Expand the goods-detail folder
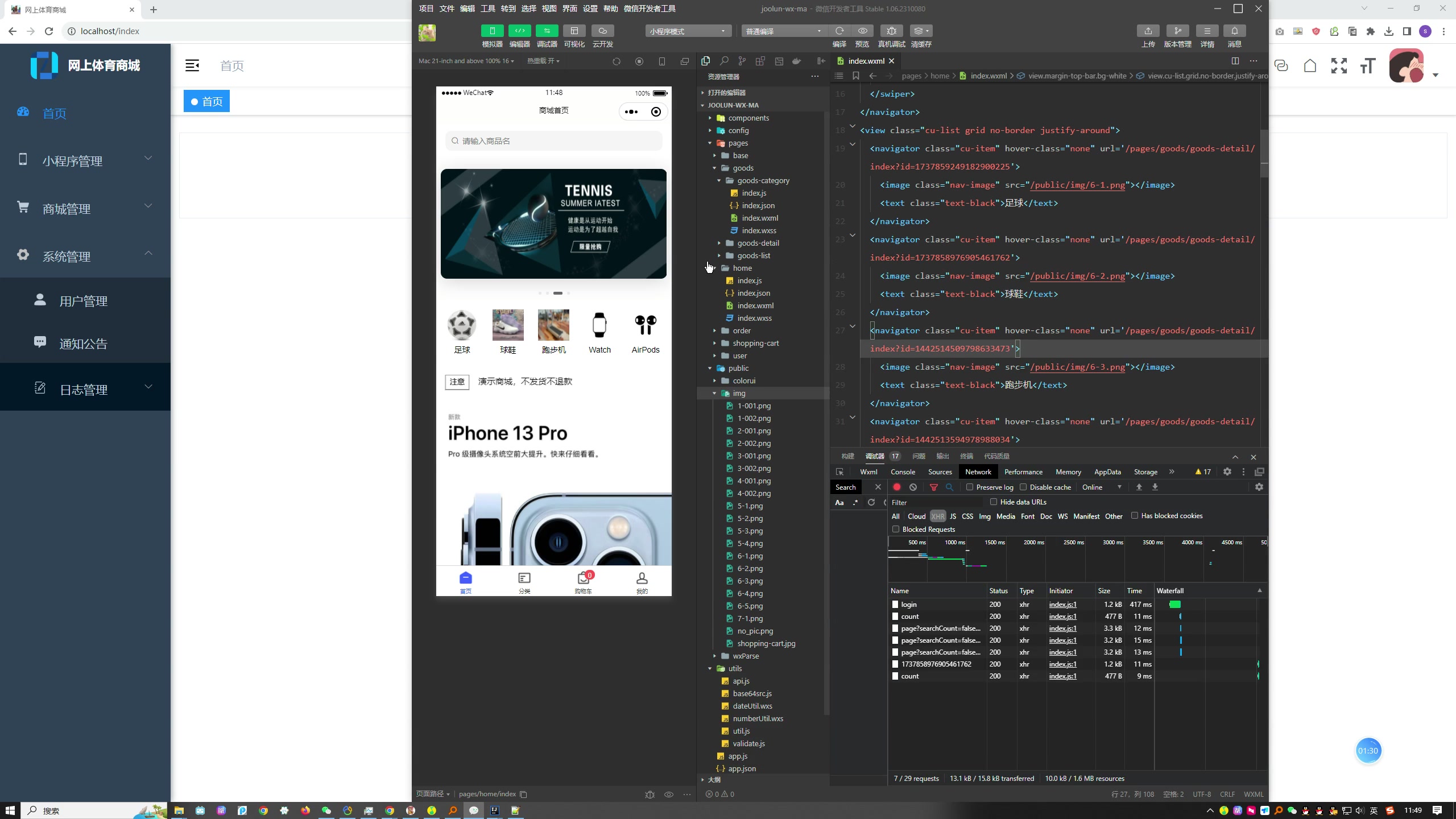This screenshot has height=819, width=1456. coord(758,243)
